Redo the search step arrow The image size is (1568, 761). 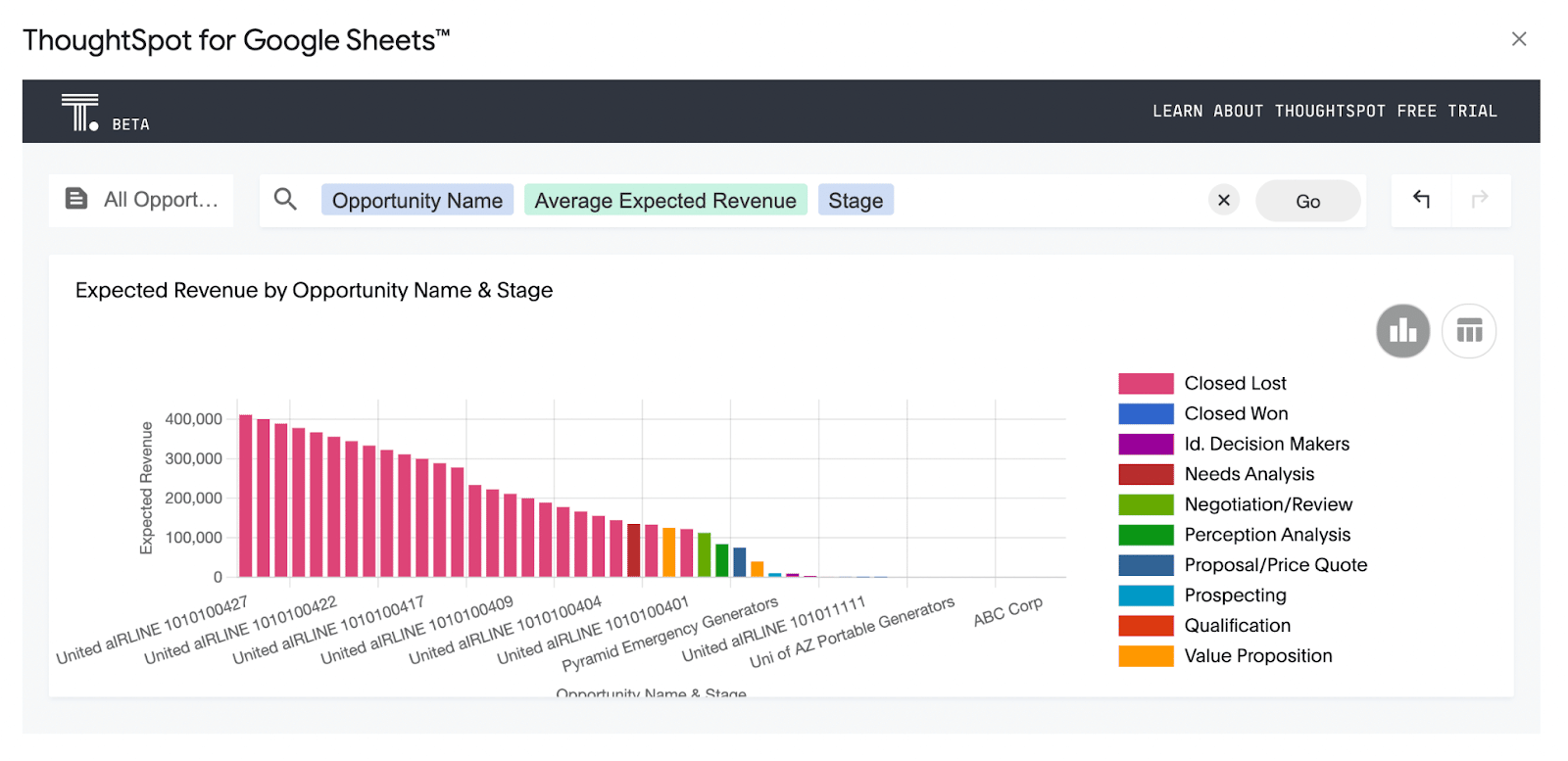1480,200
